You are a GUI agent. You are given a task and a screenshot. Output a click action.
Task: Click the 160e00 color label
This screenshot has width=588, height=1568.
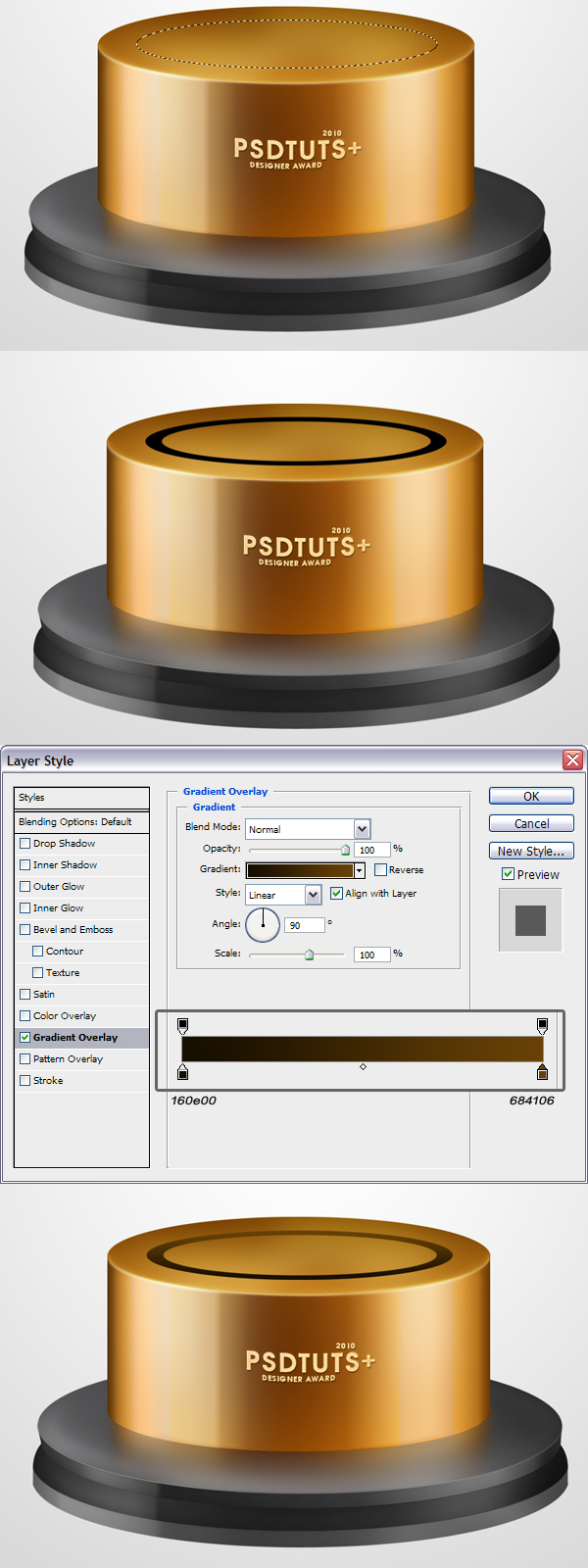coord(193,1101)
